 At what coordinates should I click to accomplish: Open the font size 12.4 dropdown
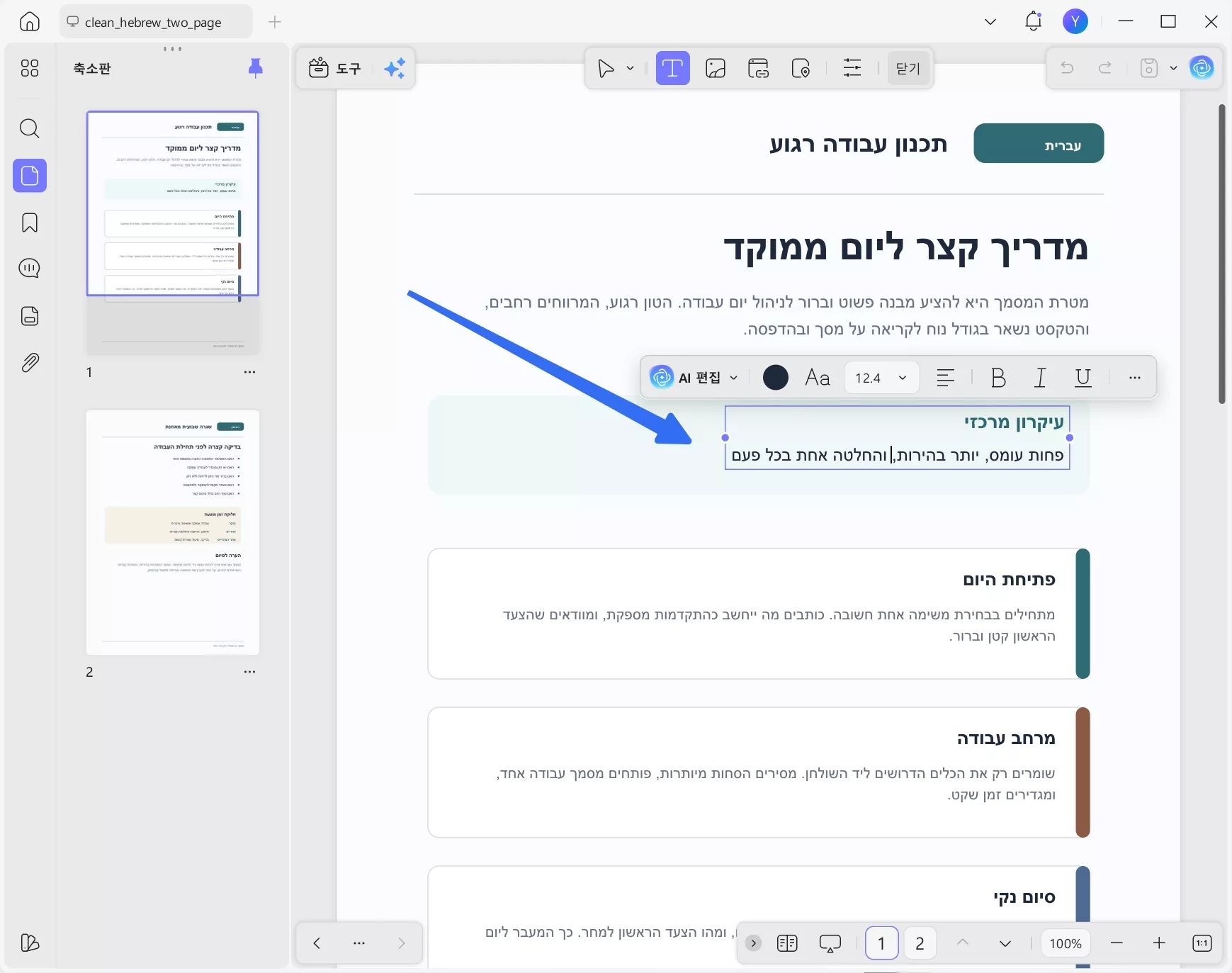pos(881,378)
